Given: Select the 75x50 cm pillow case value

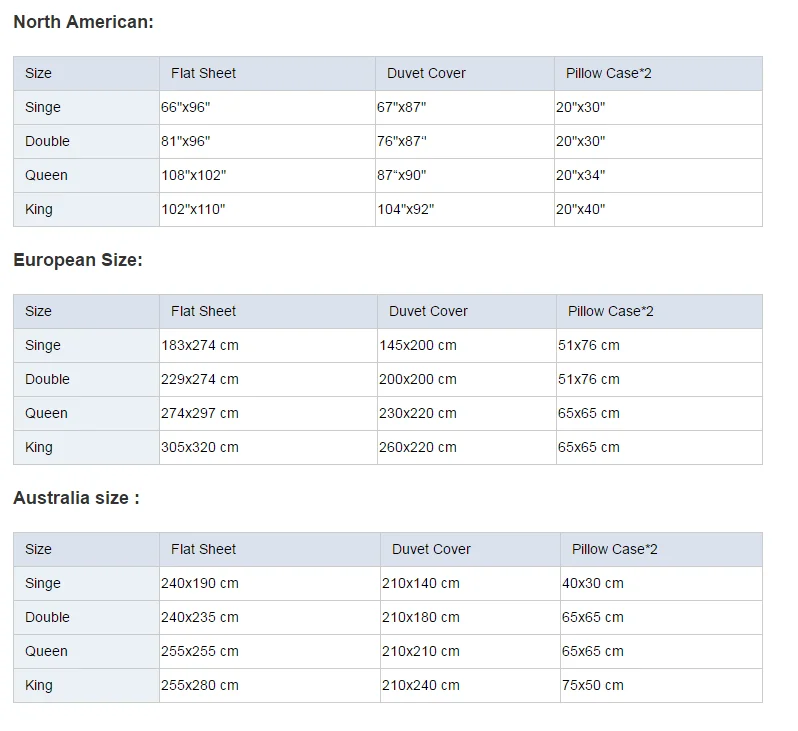Looking at the screenshot, I should pos(592,685).
